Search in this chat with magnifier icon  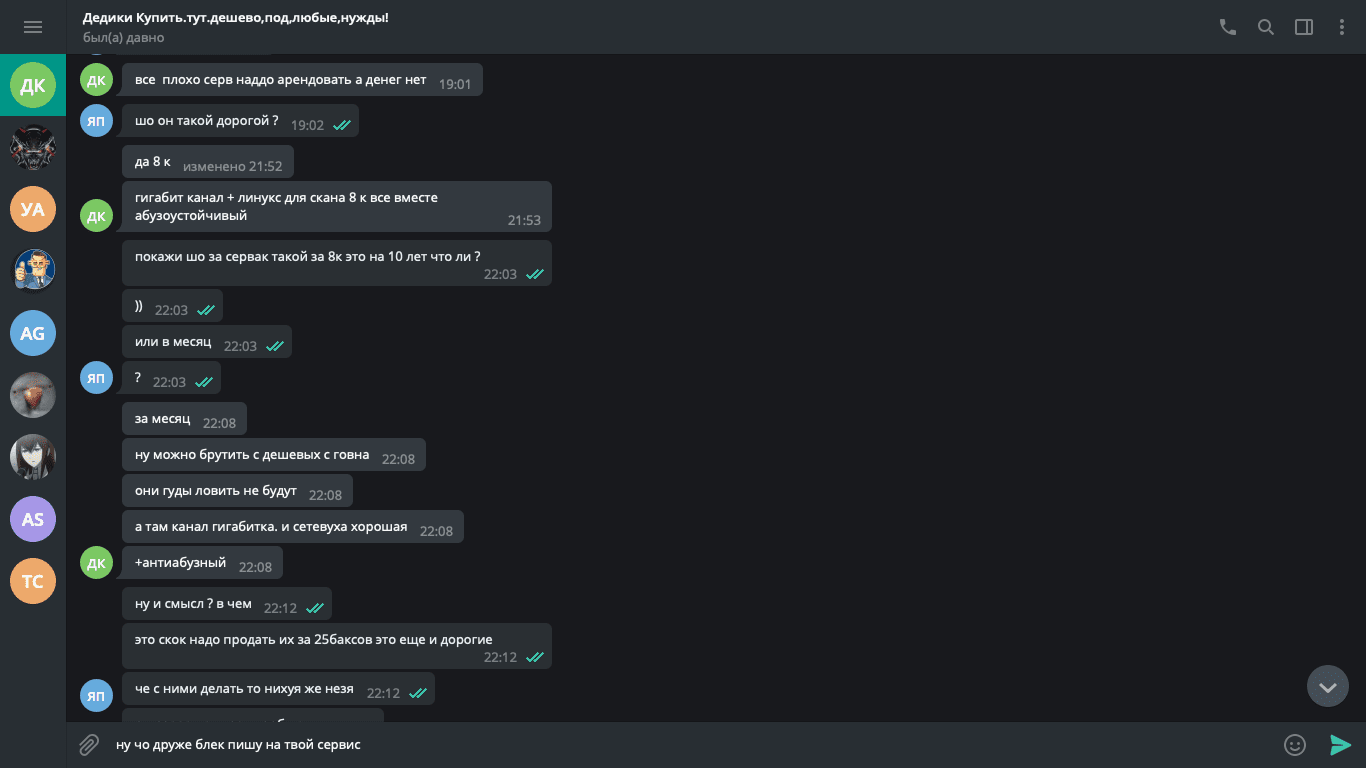point(1266,27)
